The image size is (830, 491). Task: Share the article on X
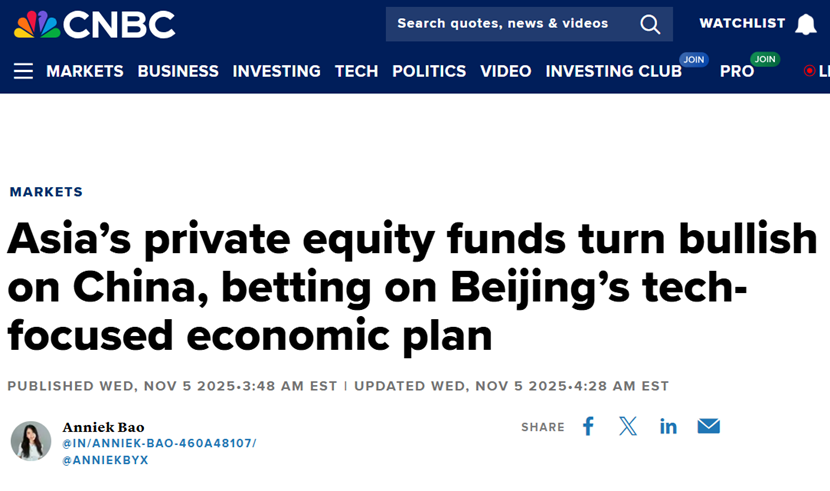pos(628,427)
